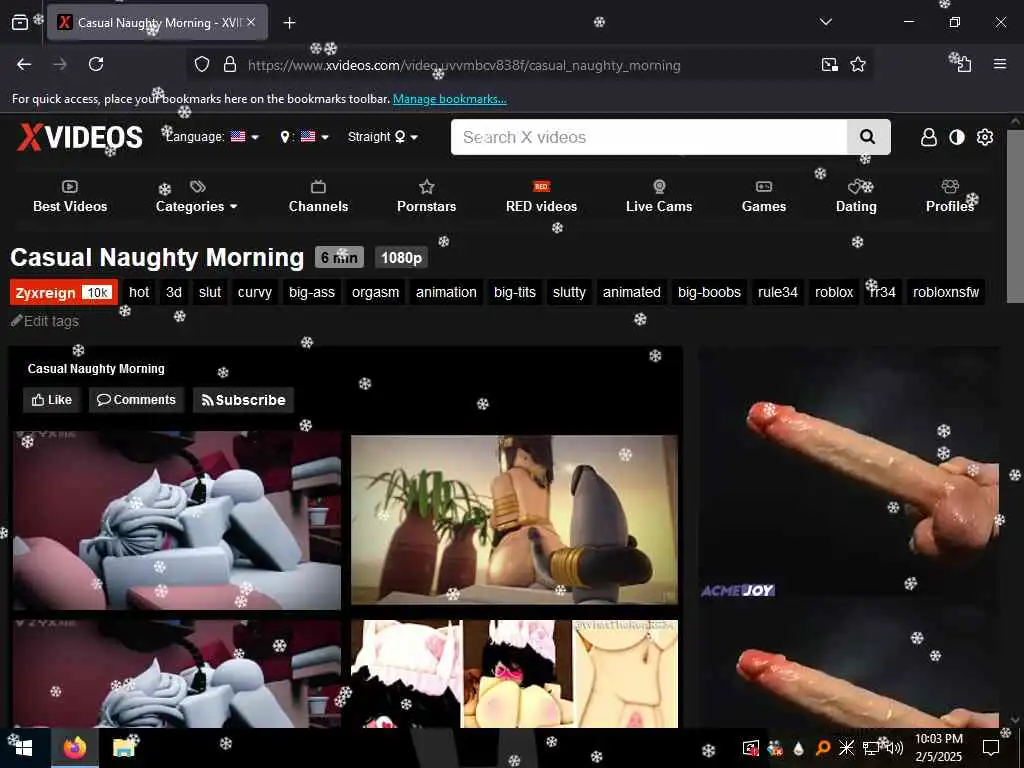Viewport: 1024px width, 768px height.
Task: Open the Profiles section
Action: click(x=950, y=197)
